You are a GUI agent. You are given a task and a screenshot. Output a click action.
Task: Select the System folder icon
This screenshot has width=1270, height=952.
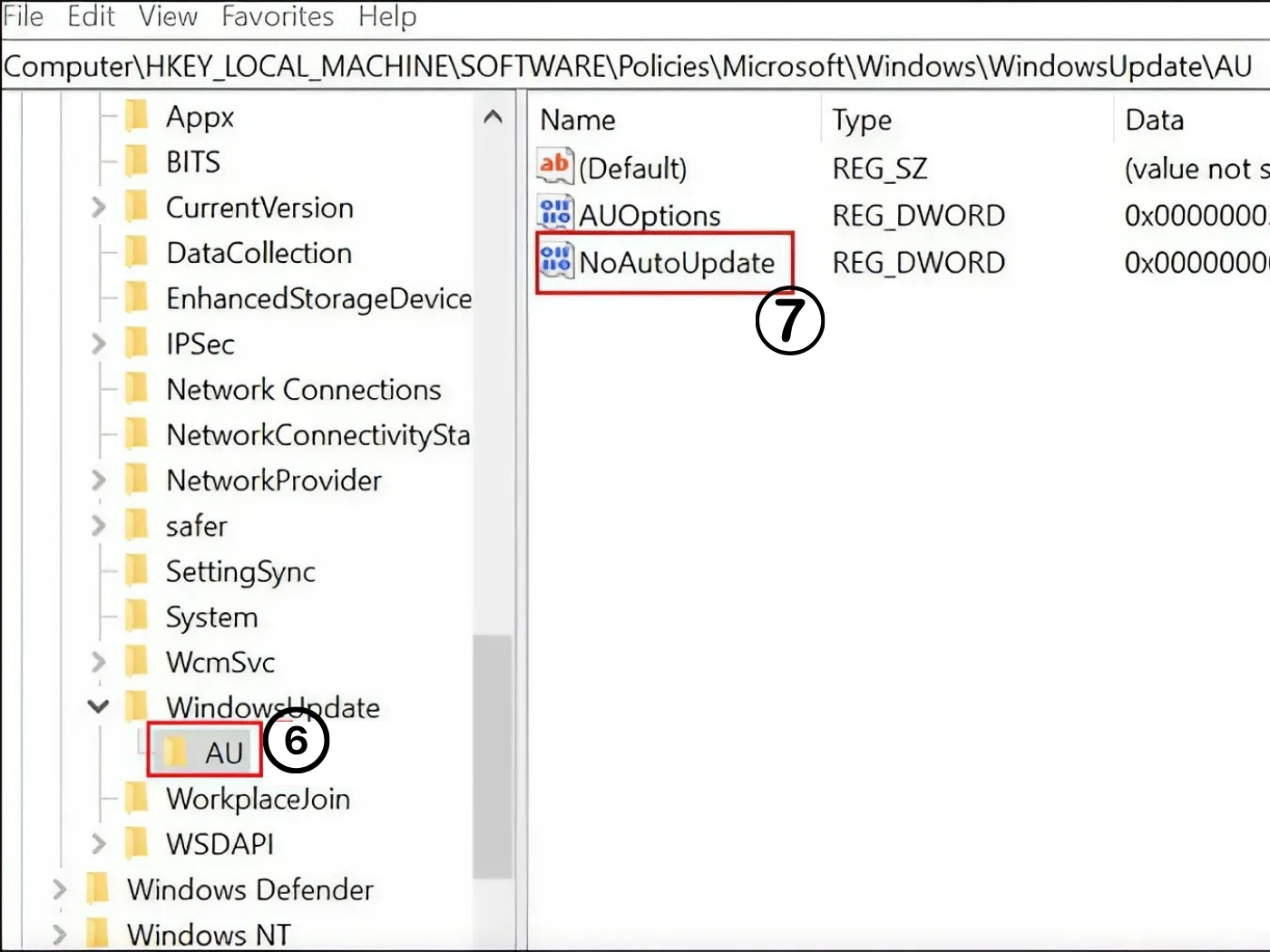(x=137, y=617)
